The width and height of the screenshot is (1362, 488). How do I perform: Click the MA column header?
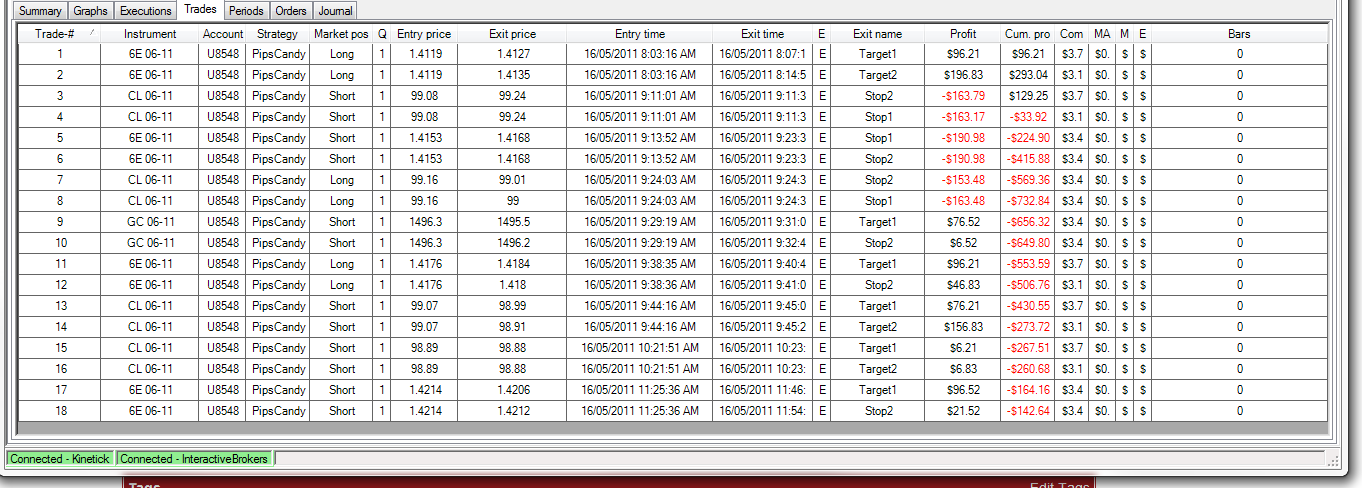pyautogui.click(x=1102, y=34)
